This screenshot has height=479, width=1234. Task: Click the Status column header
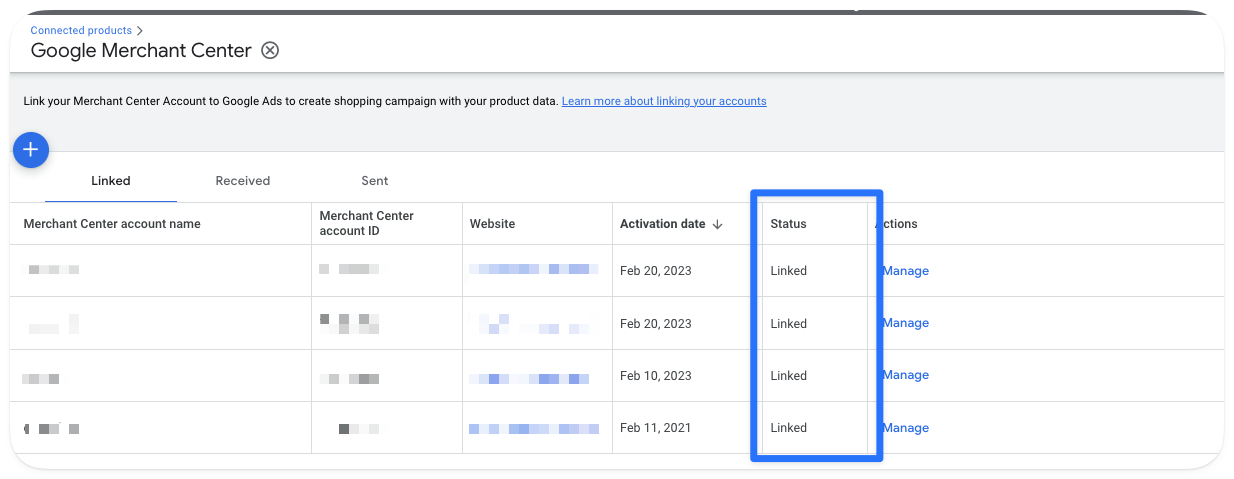tap(788, 224)
